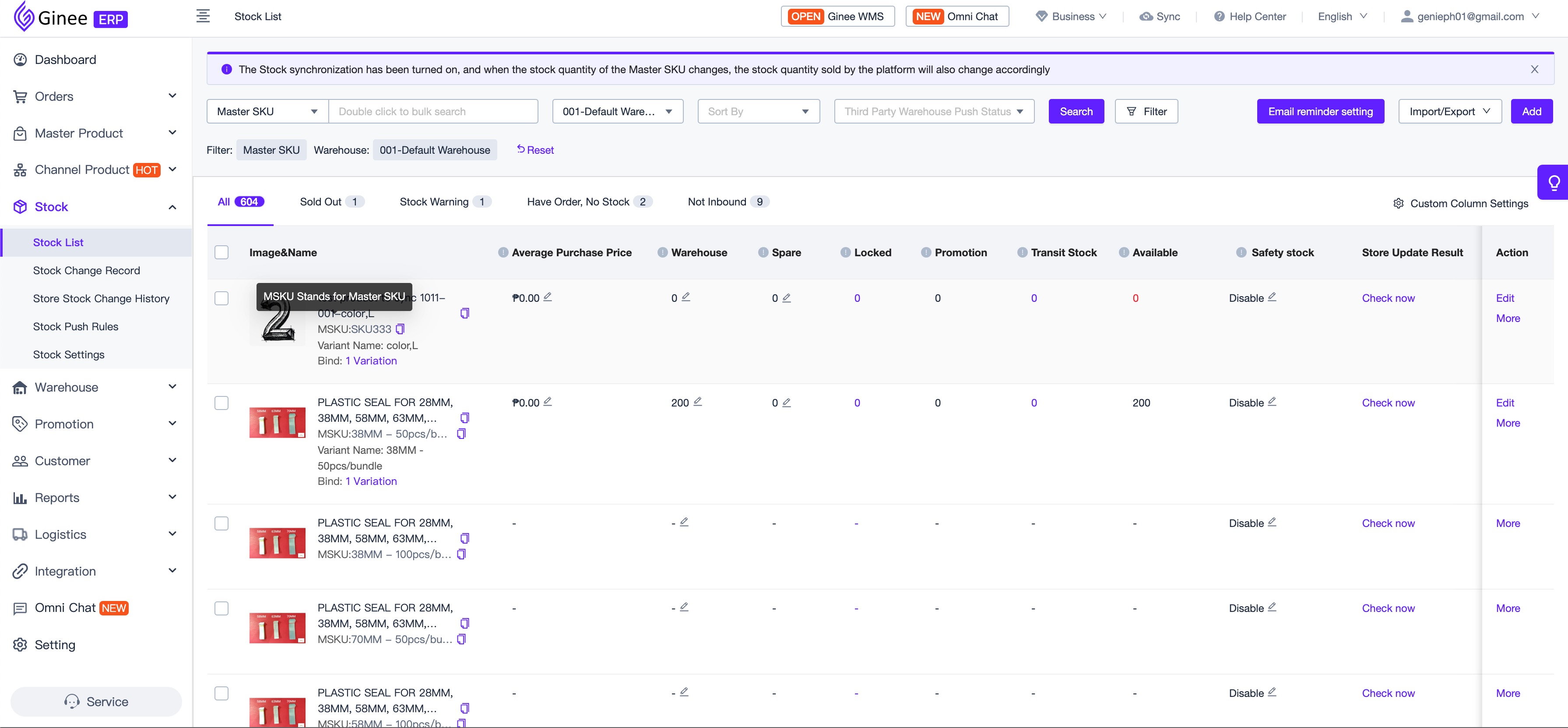
Task: Click the Search button
Action: (x=1076, y=112)
